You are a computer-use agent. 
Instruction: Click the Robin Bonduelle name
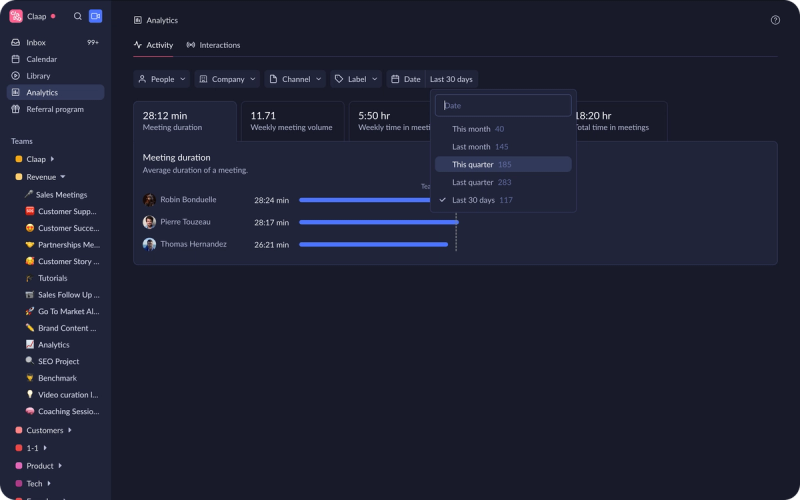188,199
